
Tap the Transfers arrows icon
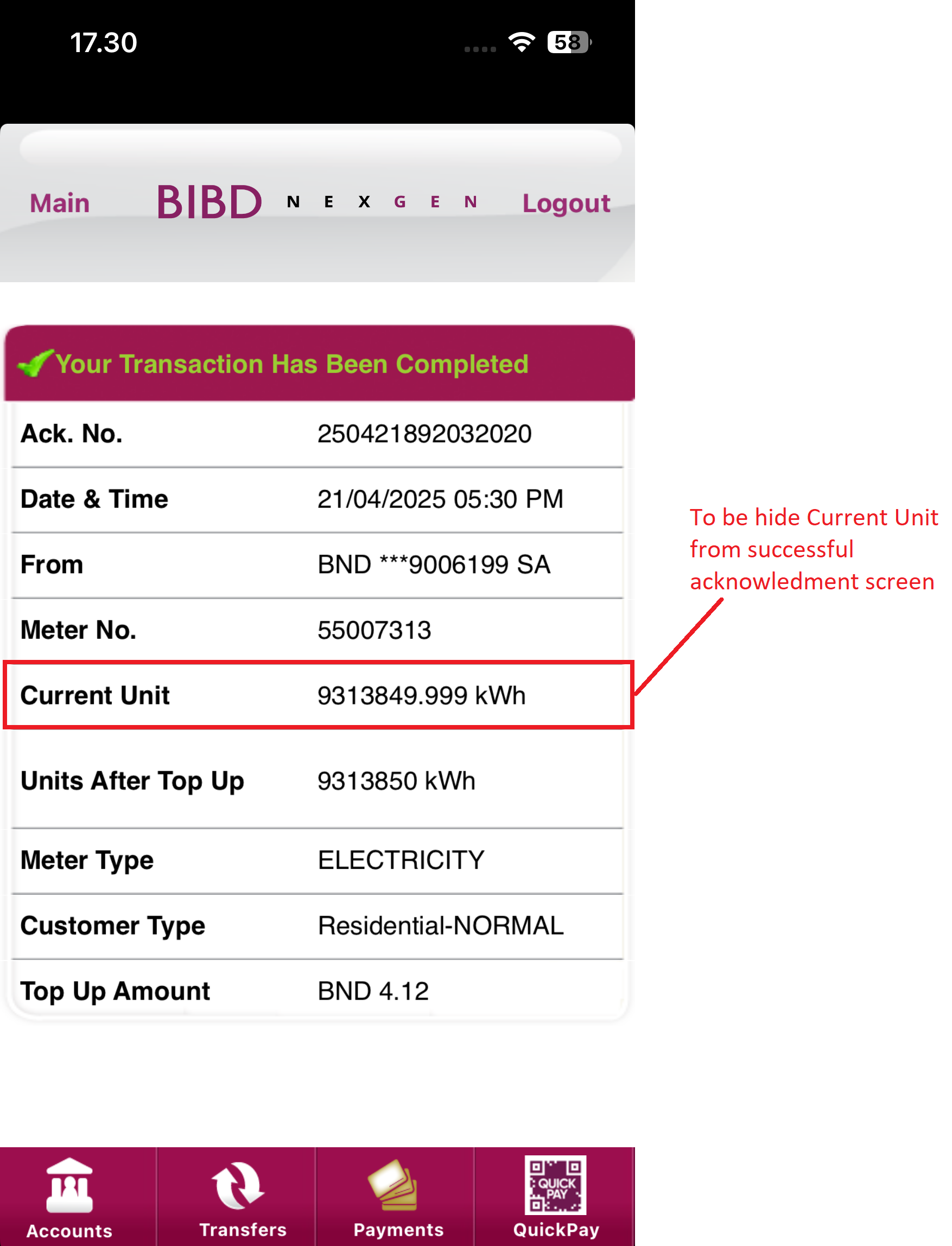coord(237,1186)
